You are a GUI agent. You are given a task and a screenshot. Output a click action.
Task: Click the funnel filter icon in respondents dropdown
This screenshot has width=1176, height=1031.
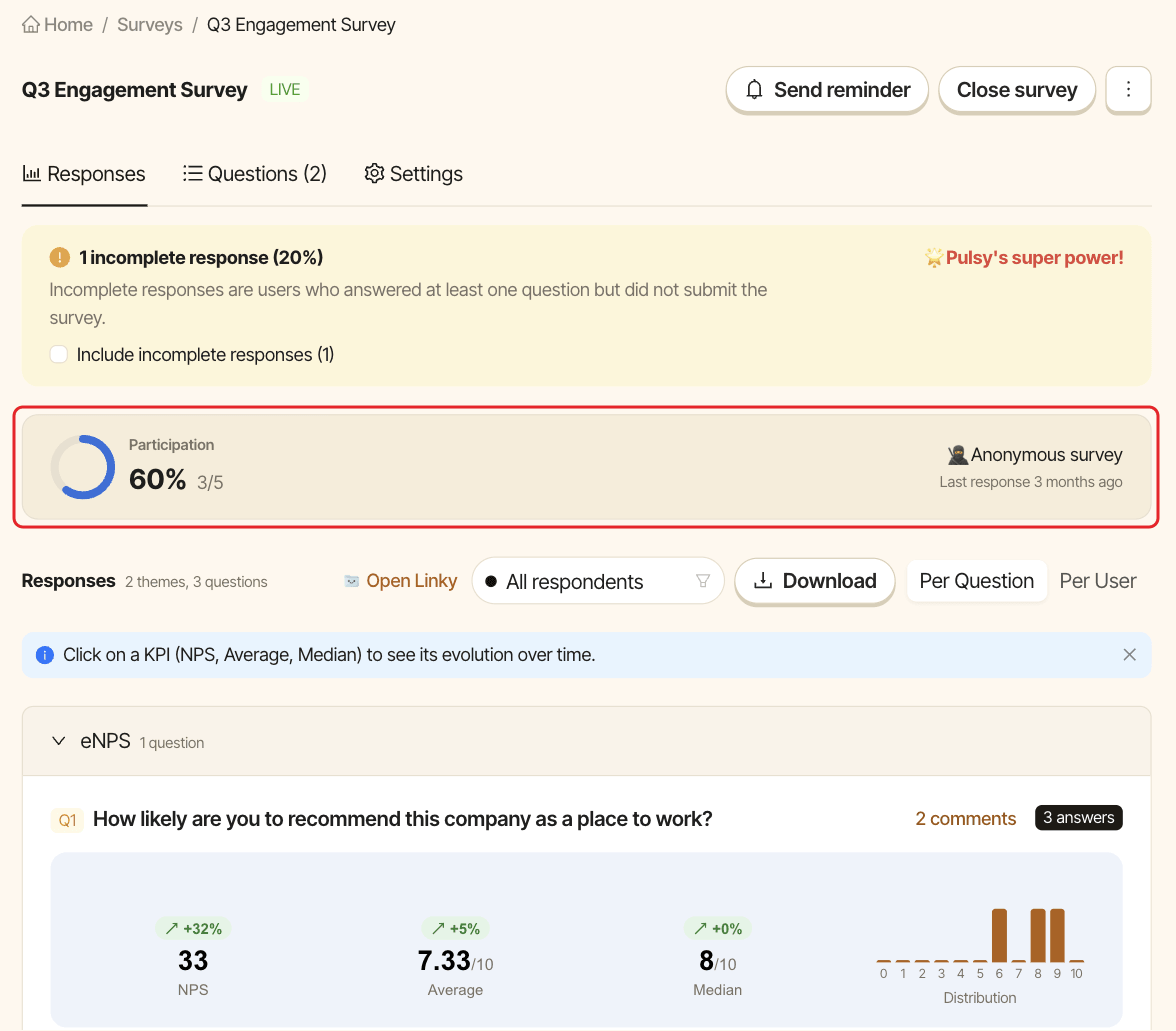(703, 581)
